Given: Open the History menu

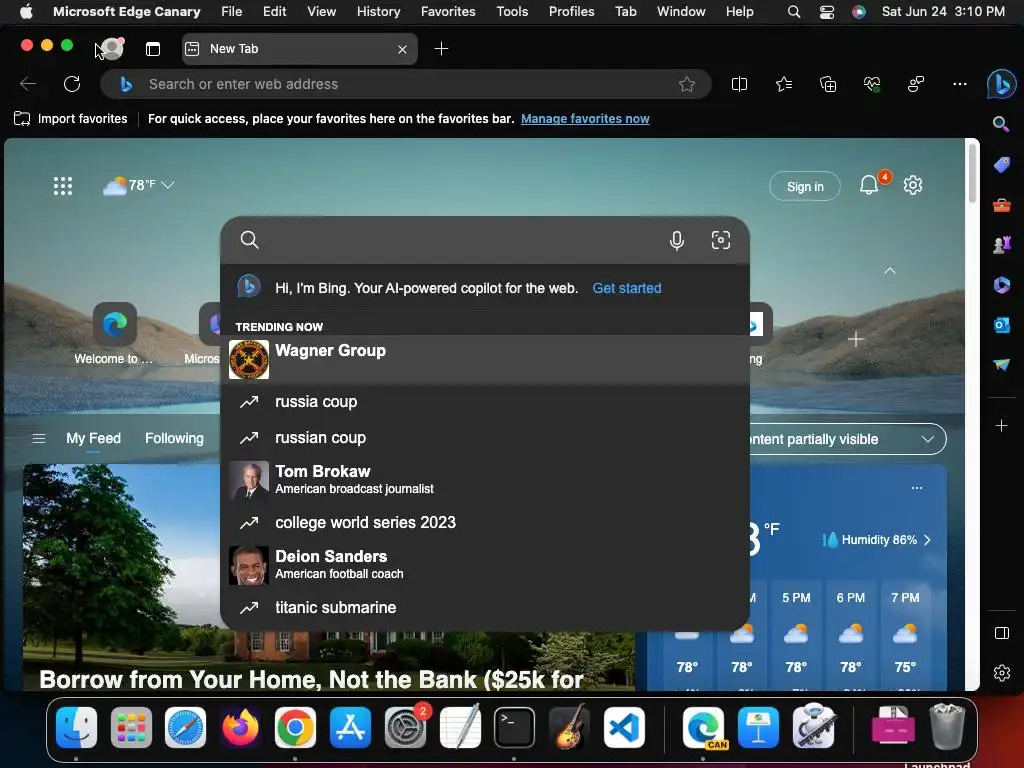Looking at the screenshot, I should (378, 12).
